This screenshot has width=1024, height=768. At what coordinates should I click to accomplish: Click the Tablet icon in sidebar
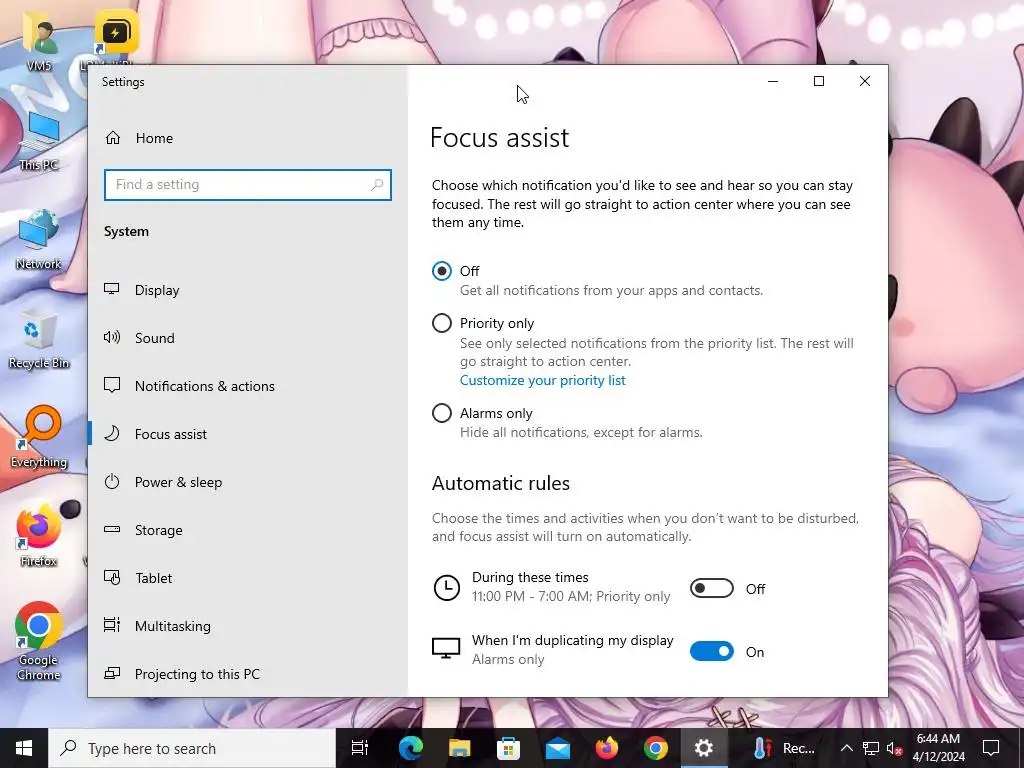tap(112, 578)
